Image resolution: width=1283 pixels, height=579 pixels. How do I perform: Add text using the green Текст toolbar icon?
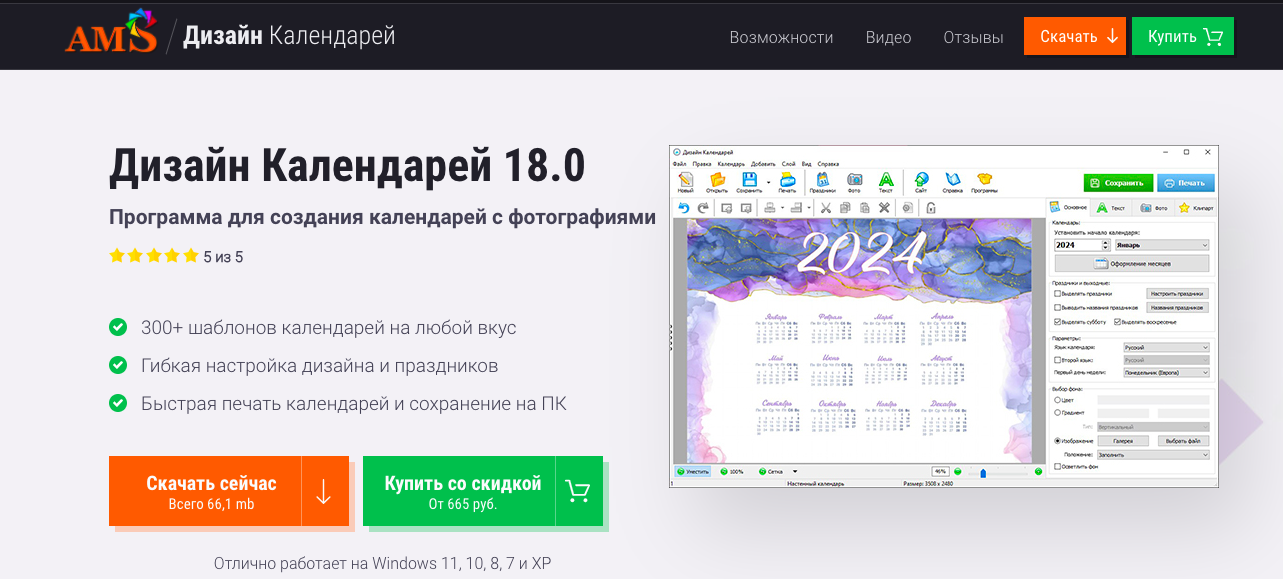click(885, 181)
